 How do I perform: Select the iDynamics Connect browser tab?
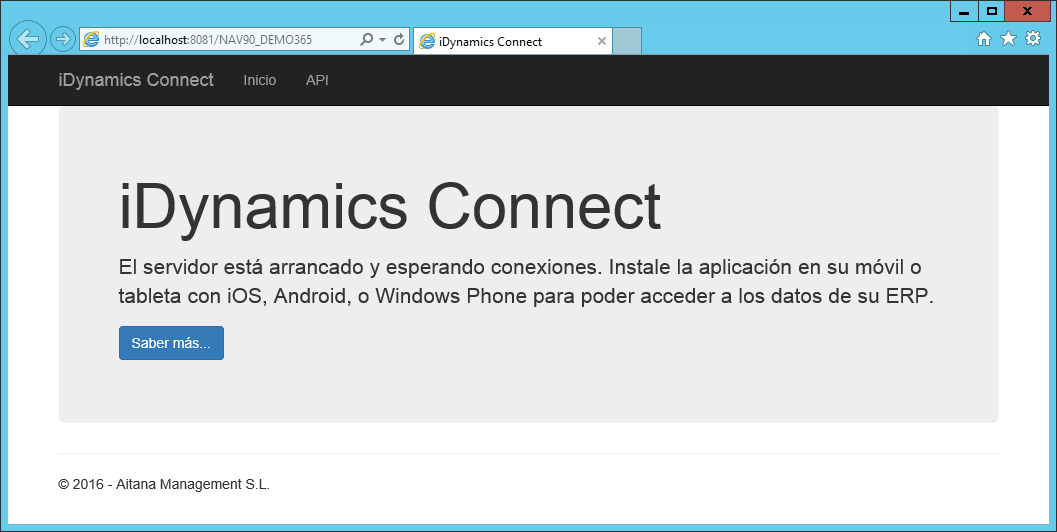point(512,41)
